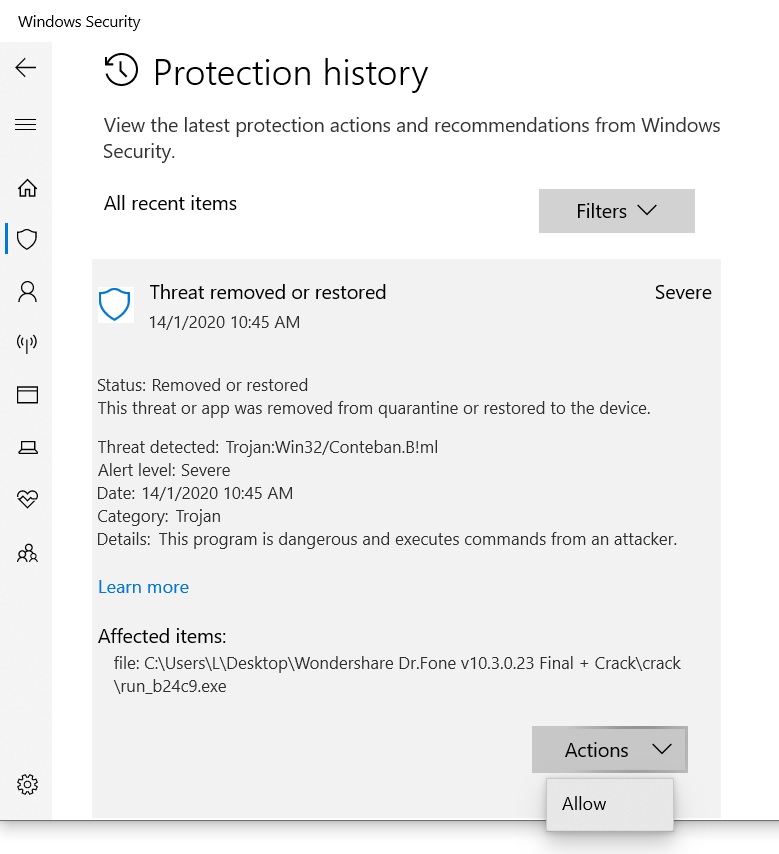Click the Alert level: Severe line

point(164,470)
